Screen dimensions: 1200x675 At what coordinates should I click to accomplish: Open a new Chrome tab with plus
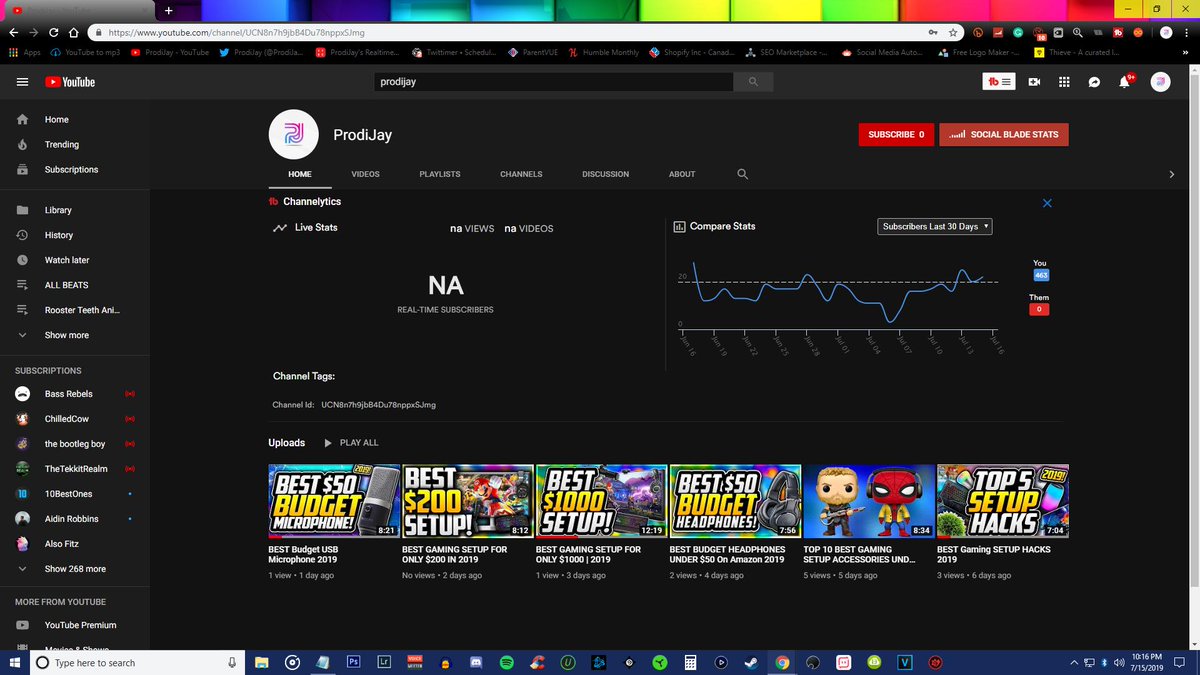pos(168,10)
